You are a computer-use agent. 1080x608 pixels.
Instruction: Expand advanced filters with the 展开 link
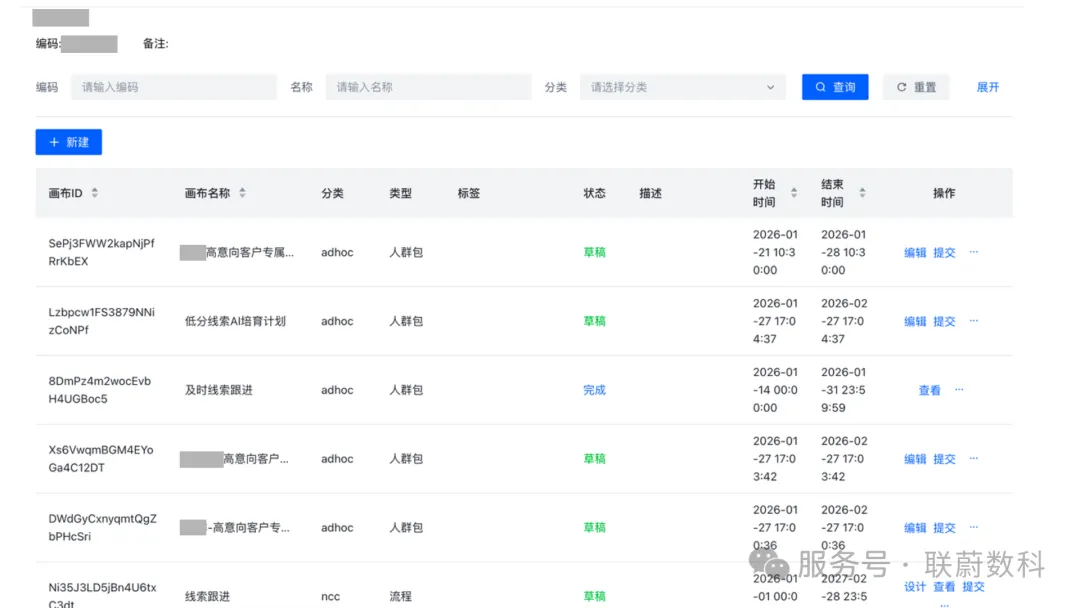click(987, 87)
